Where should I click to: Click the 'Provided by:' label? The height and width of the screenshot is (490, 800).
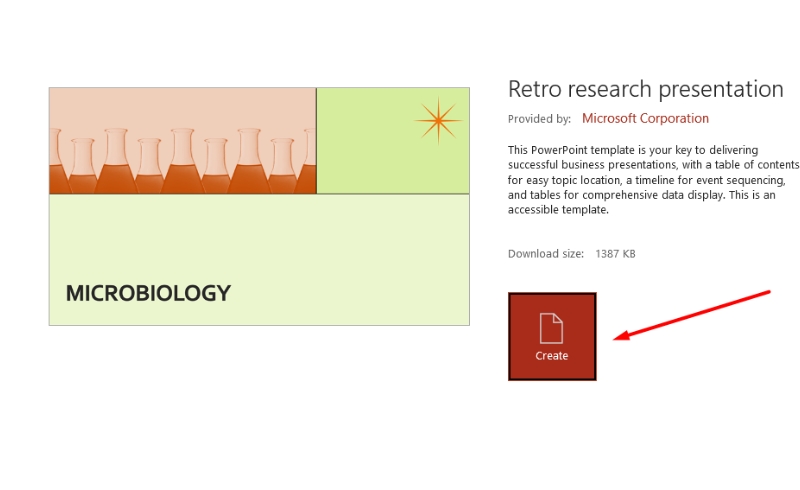[539, 119]
